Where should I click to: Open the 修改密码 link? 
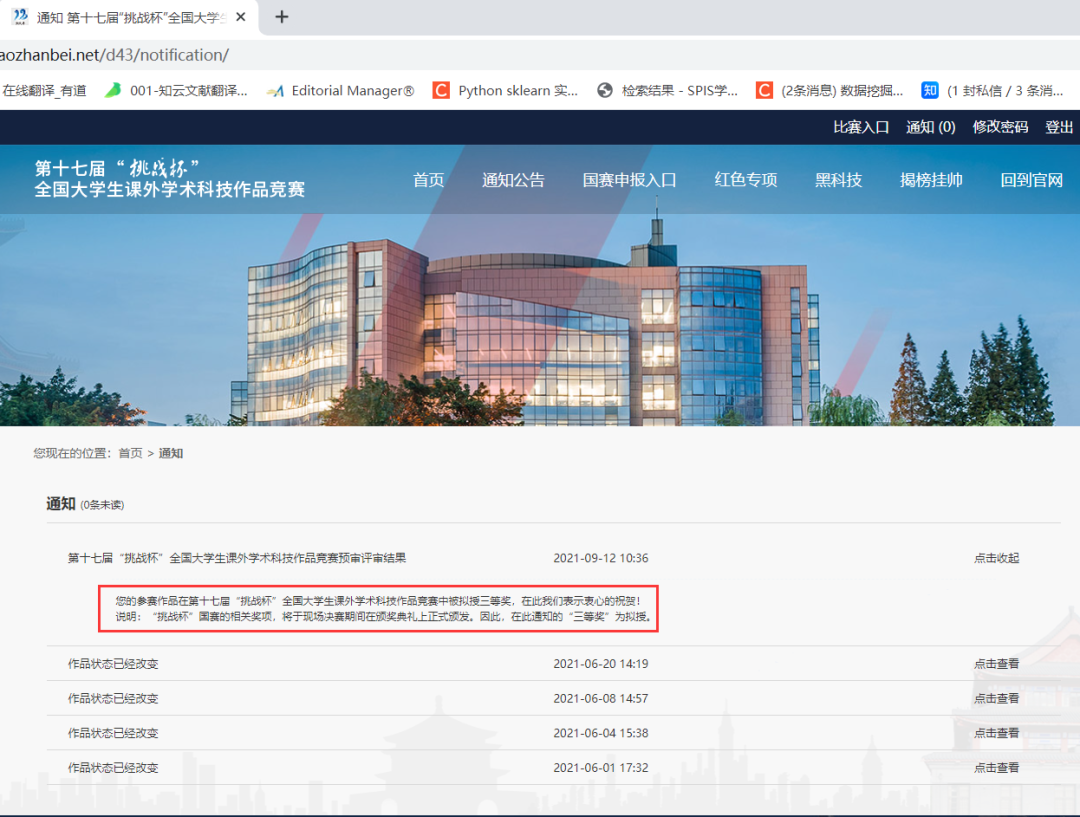click(1000, 127)
